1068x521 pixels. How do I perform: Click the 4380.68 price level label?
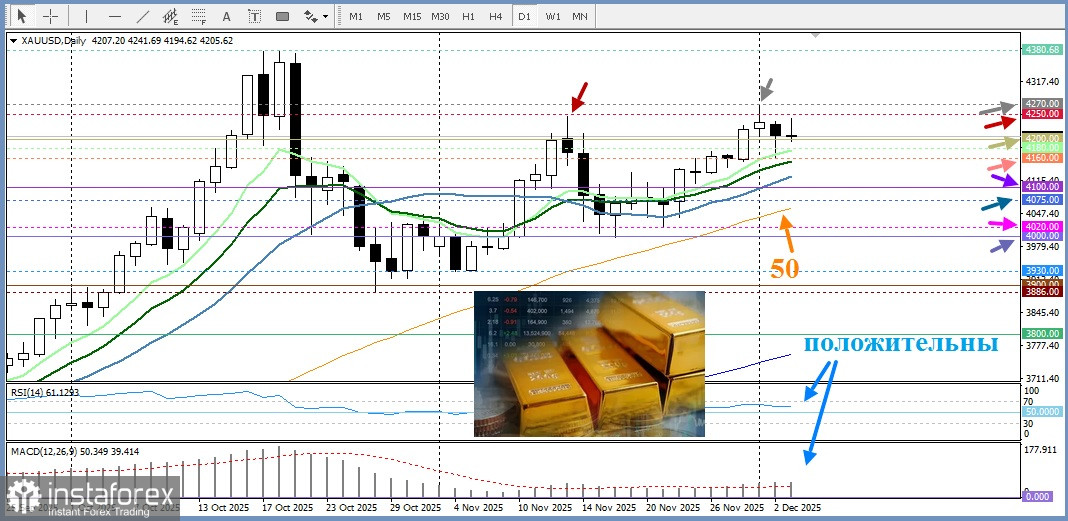[1041, 50]
